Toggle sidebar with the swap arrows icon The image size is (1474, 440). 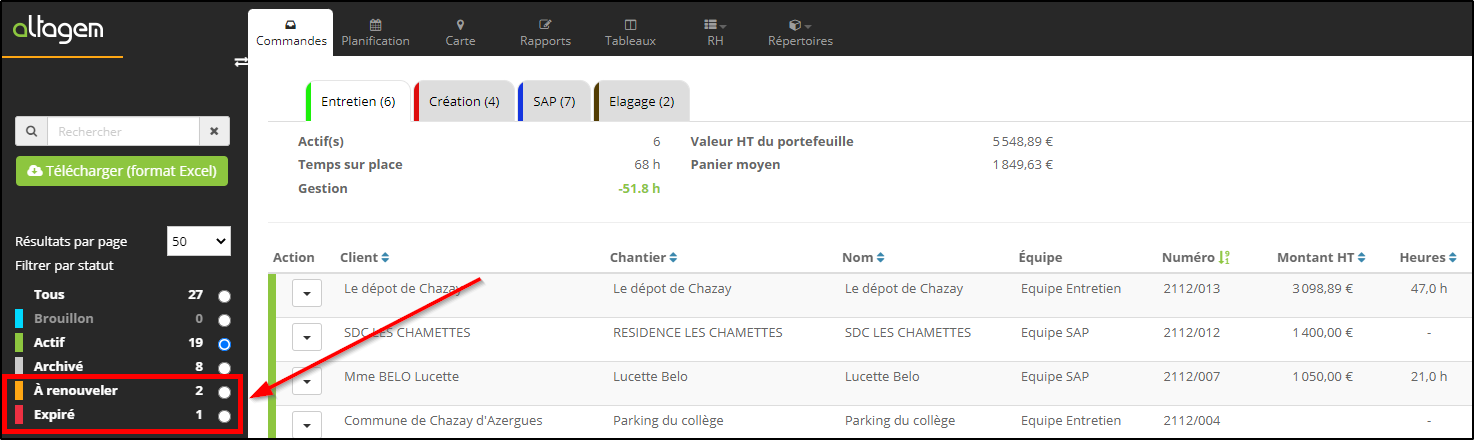click(240, 62)
